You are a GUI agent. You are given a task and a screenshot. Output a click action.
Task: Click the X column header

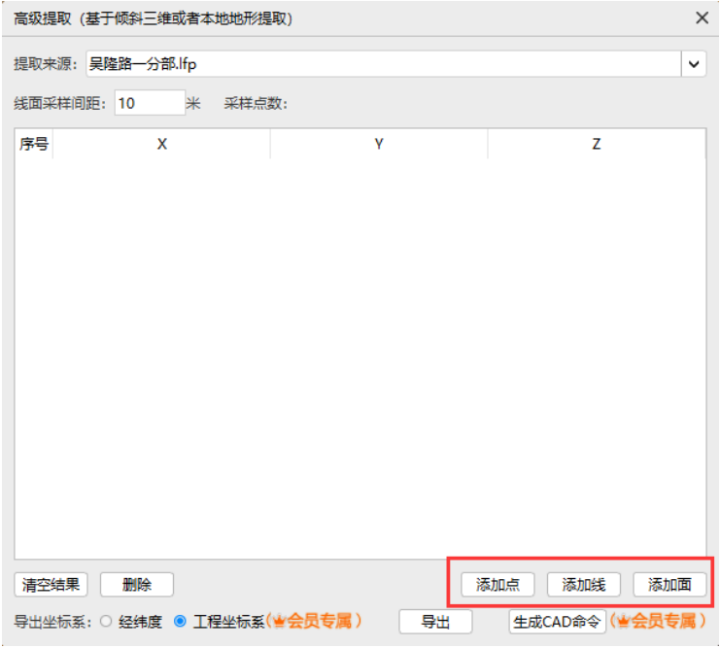point(162,144)
